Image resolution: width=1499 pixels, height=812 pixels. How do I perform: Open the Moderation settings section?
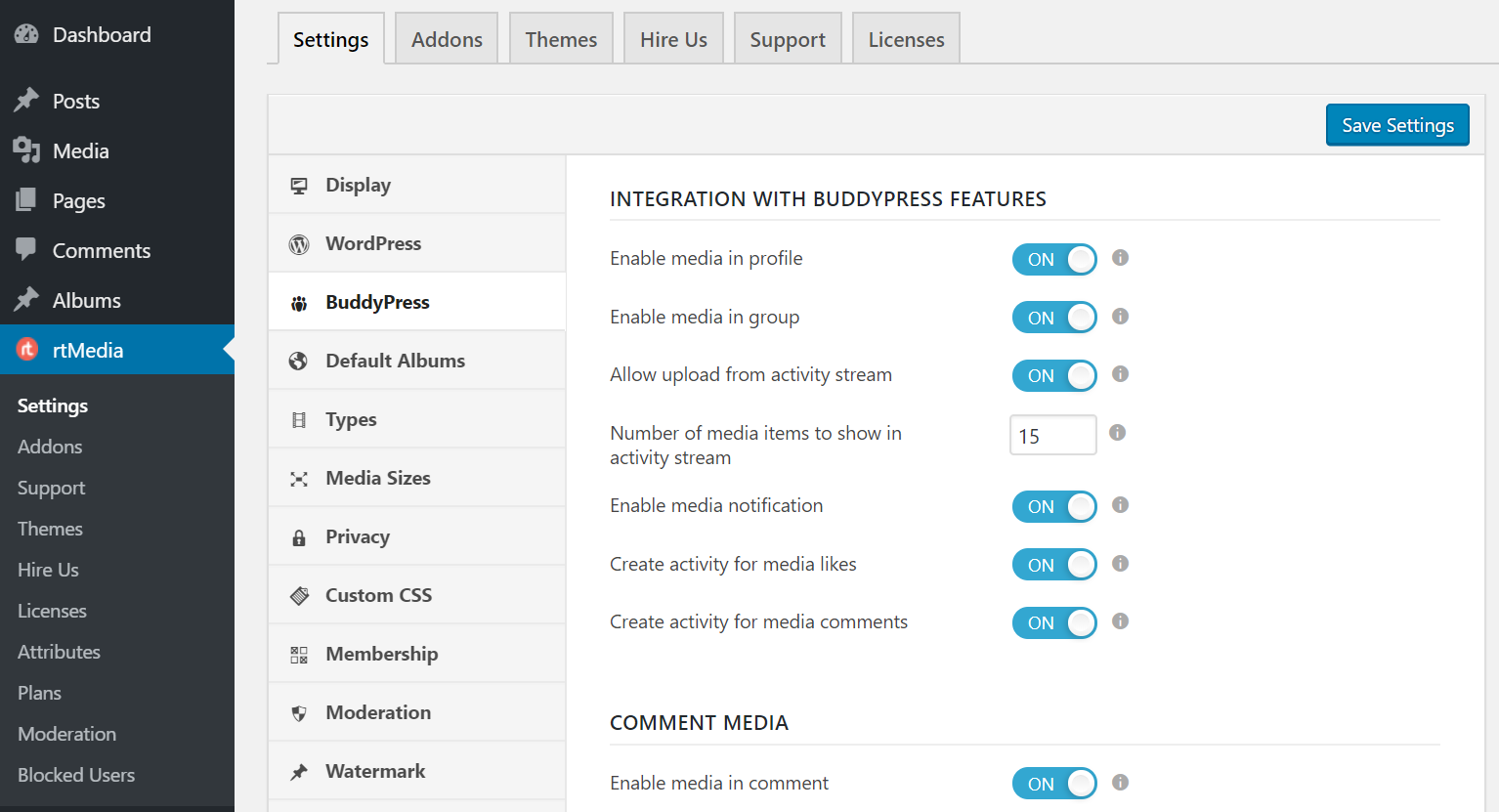[377, 711]
